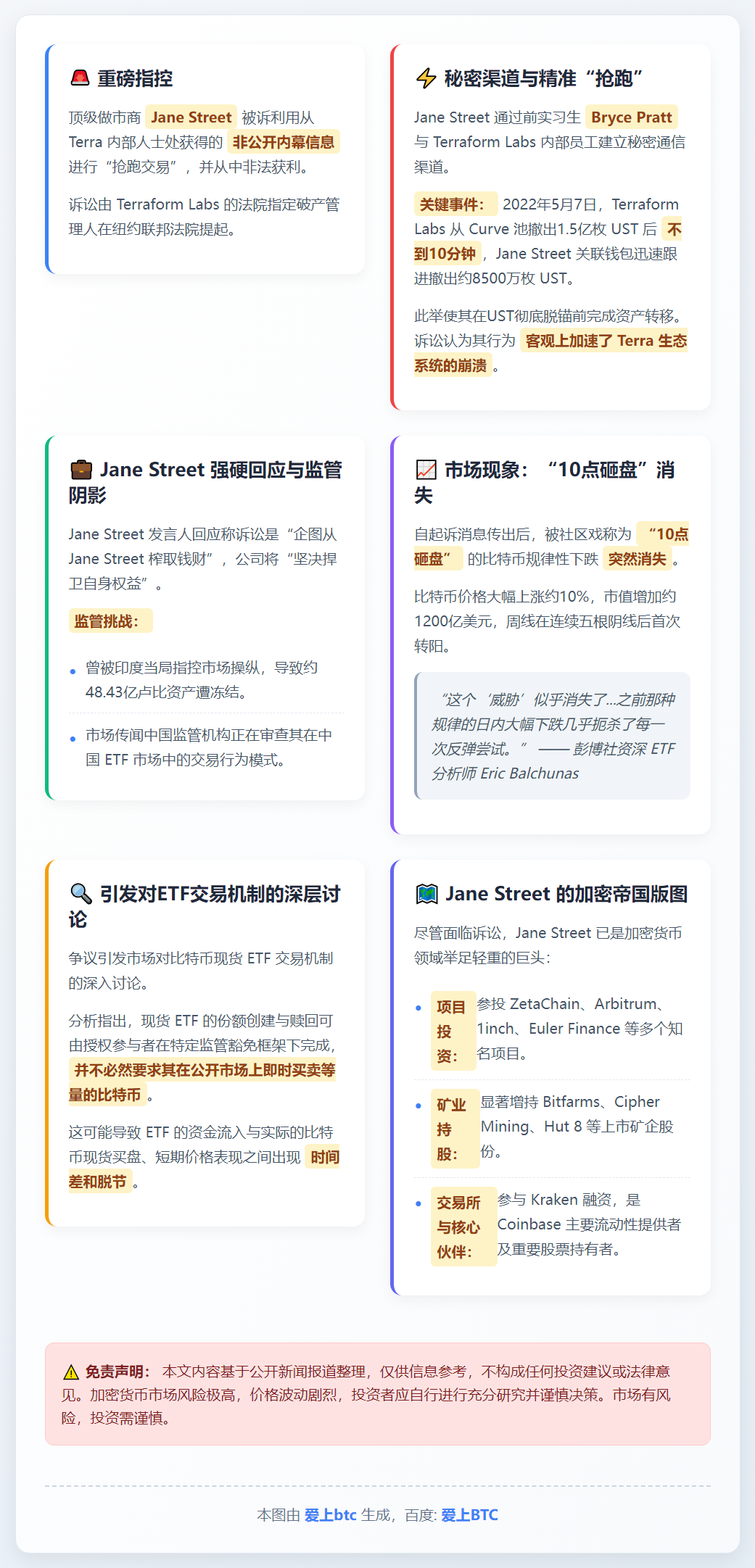Click the 诉讼由 Terraform Labs paragraph
The image size is (755, 1568).
(206, 217)
